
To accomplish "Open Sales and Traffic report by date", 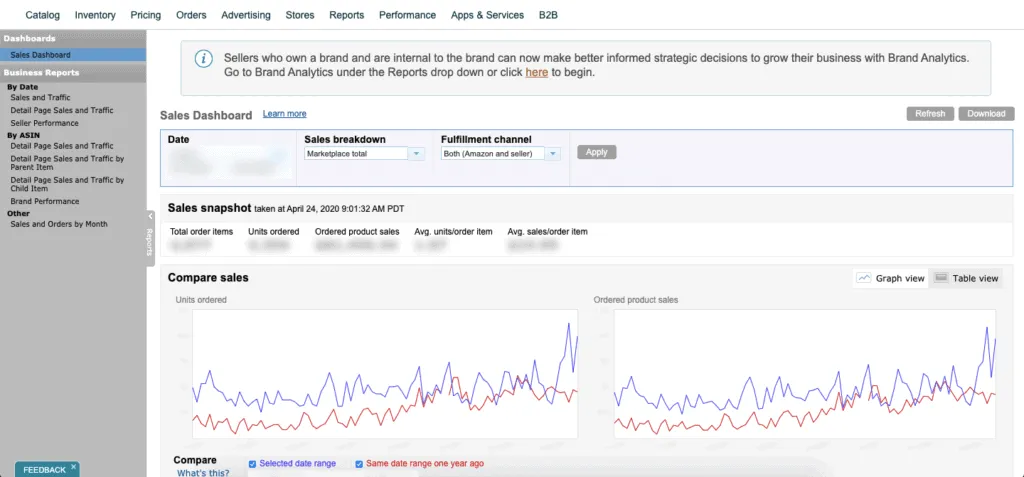I will click(40, 97).
